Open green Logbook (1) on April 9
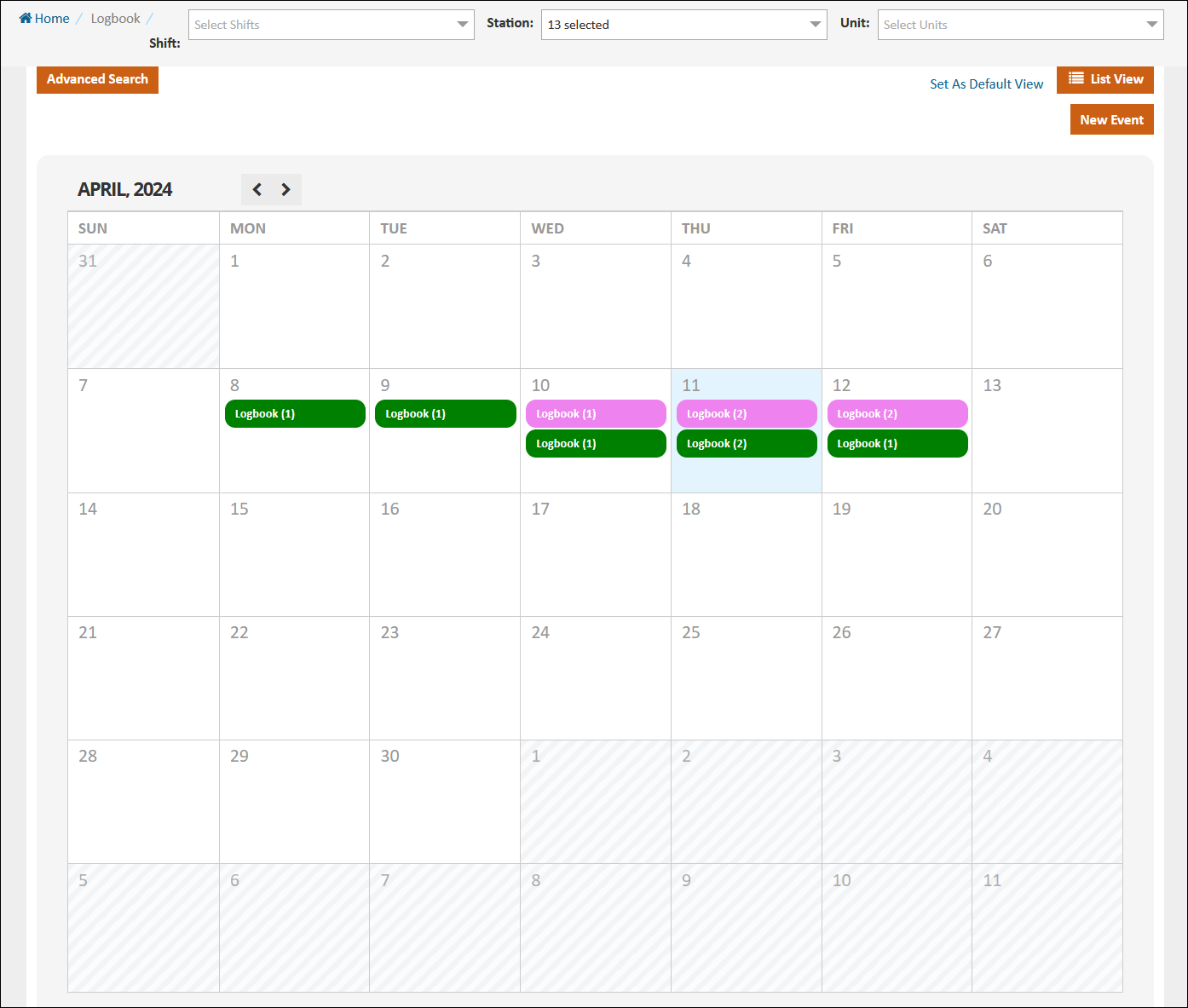Image resolution: width=1188 pixels, height=1008 pixels. click(445, 414)
